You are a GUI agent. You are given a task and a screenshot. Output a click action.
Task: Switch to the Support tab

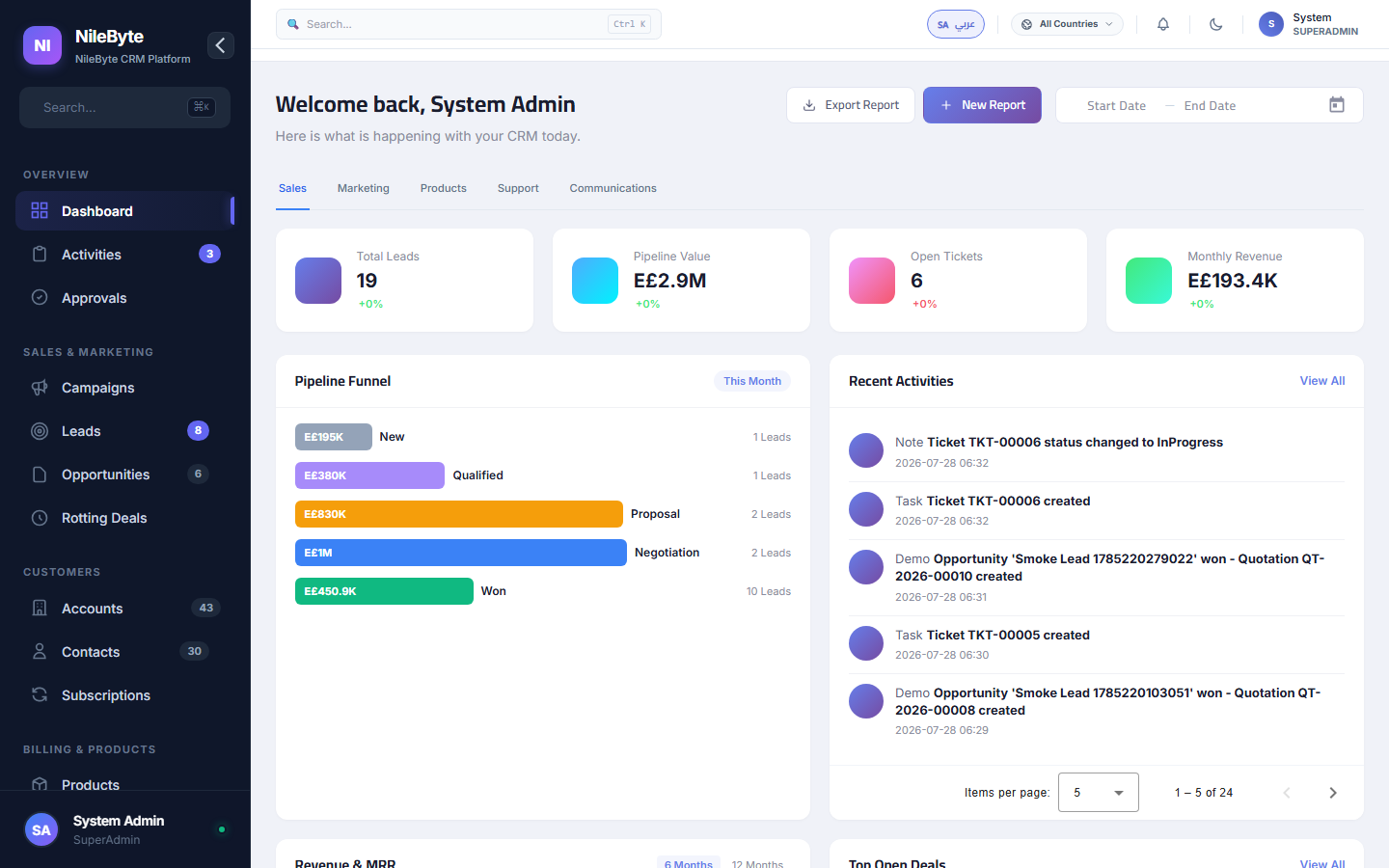518,188
